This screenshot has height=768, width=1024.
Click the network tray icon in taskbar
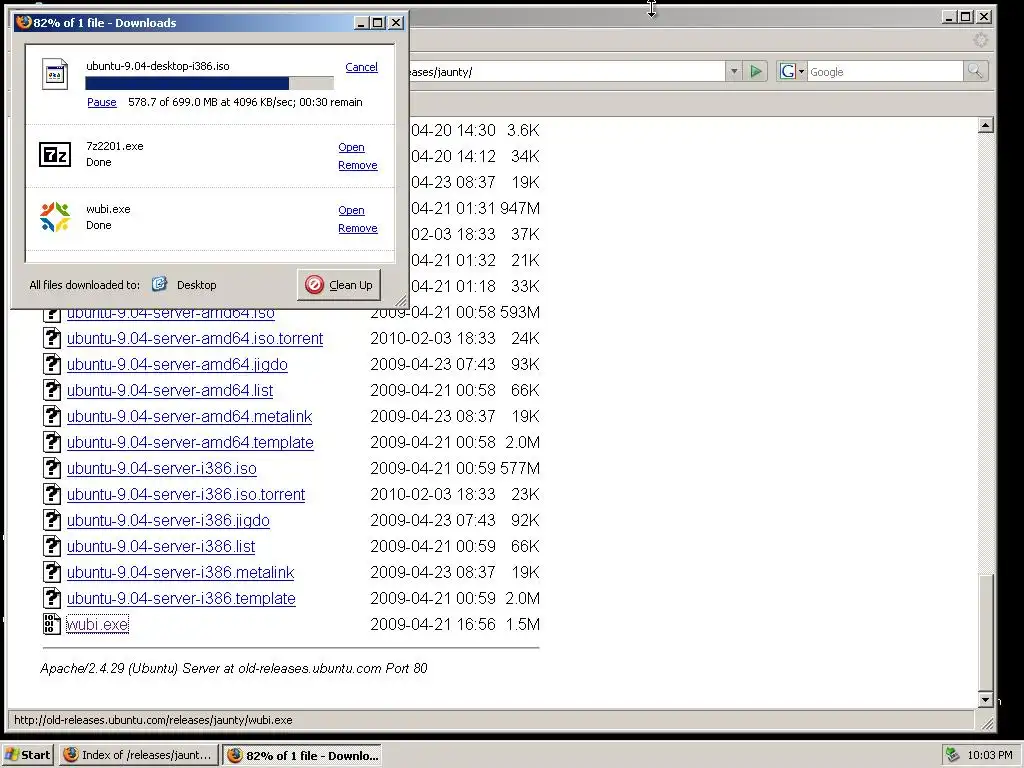point(952,755)
